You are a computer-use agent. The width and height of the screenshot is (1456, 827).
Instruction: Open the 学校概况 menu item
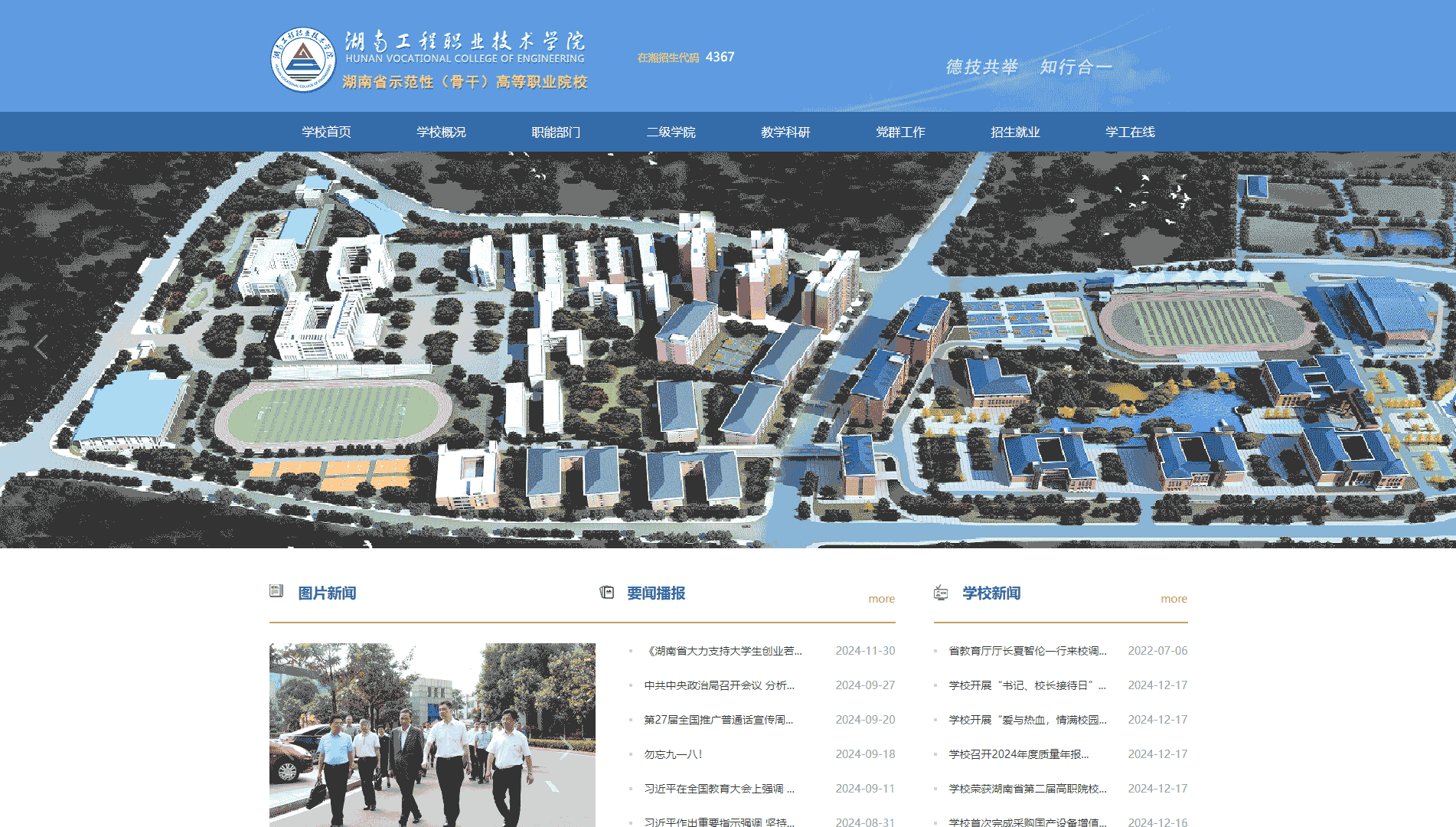(441, 132)
